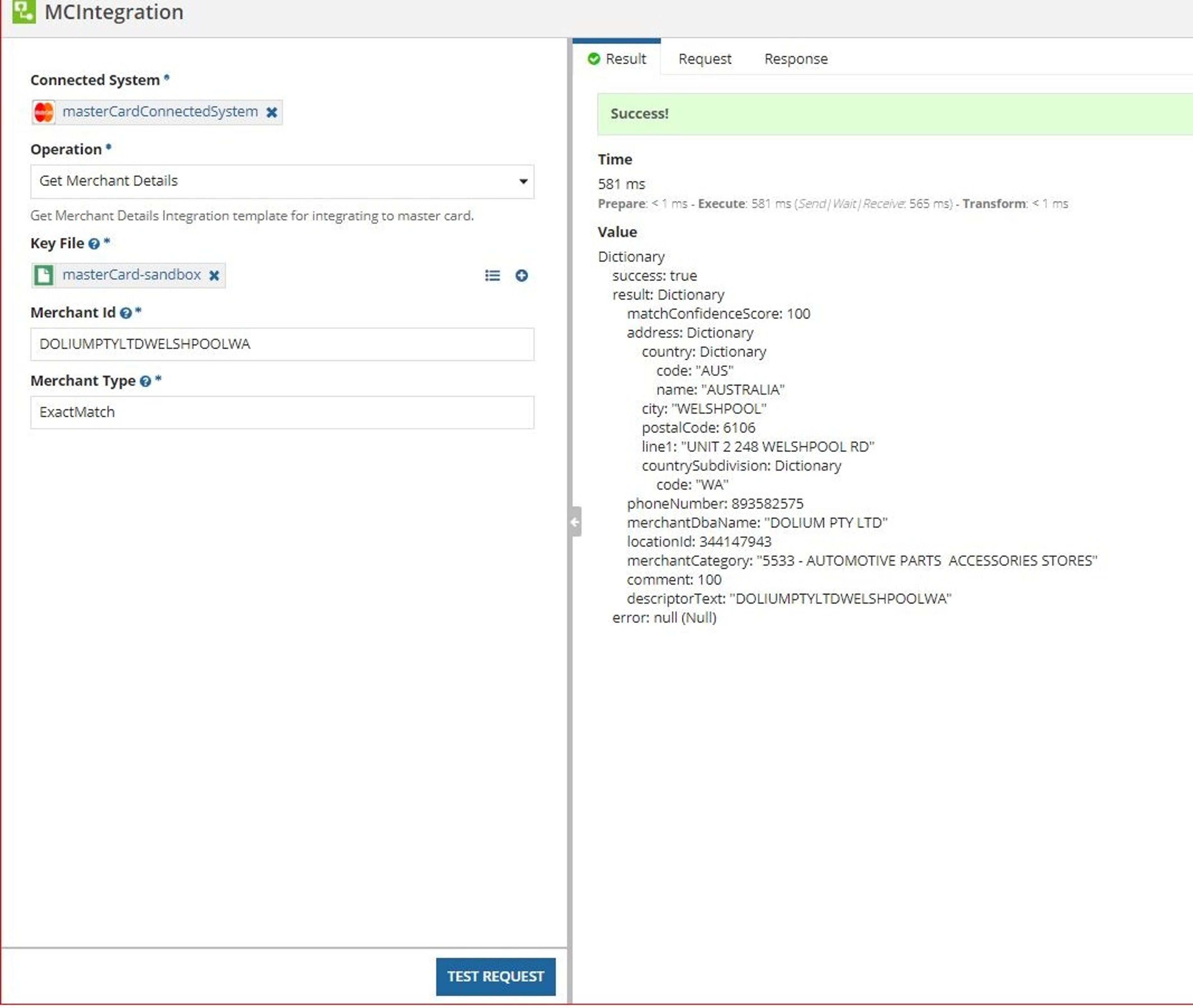The height and width of the screenshot is (1008, 1193).
Task: Click the error: null (Null) line
Action: (x=664, y=618)
